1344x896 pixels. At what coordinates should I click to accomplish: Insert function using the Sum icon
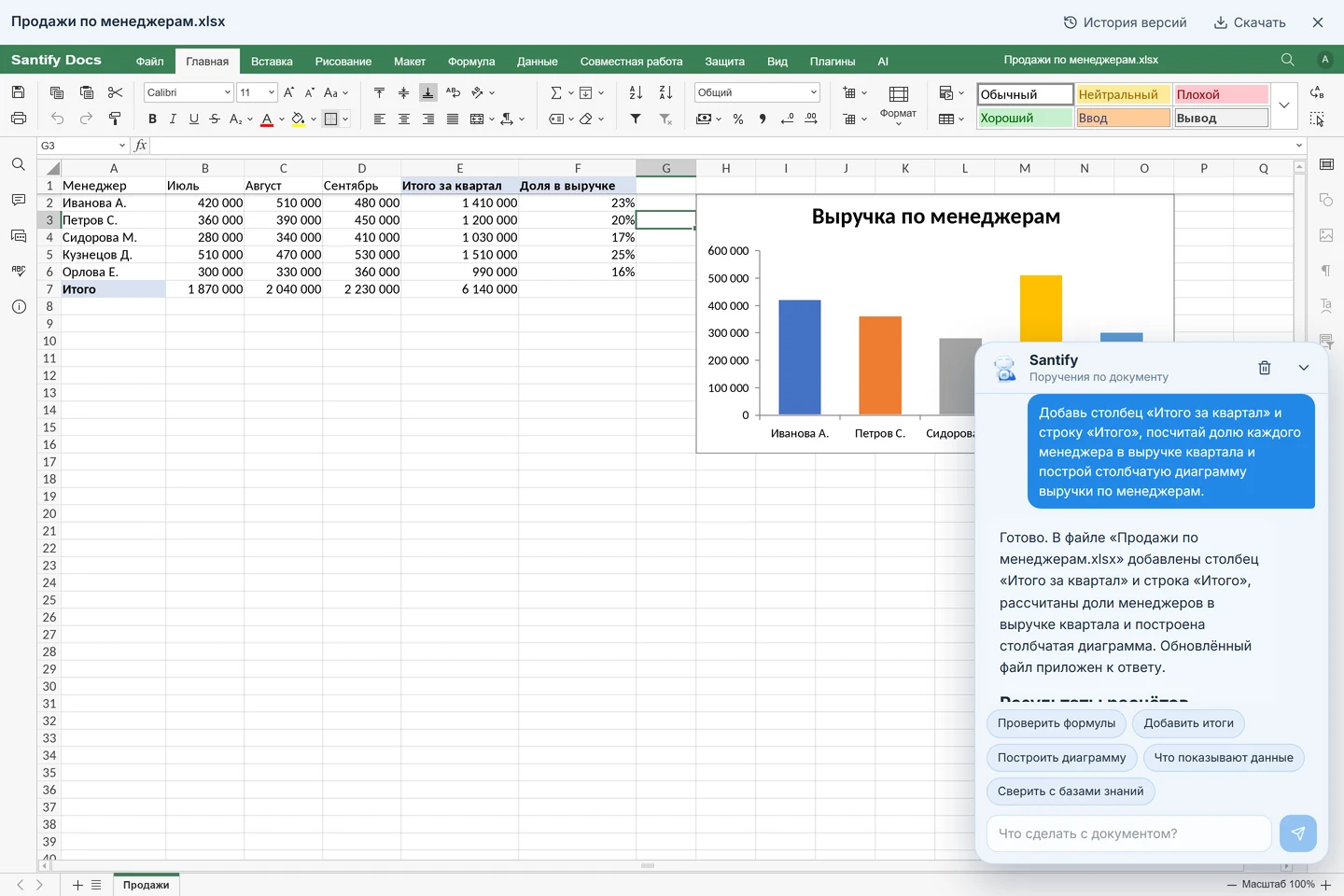pos(556,92)
